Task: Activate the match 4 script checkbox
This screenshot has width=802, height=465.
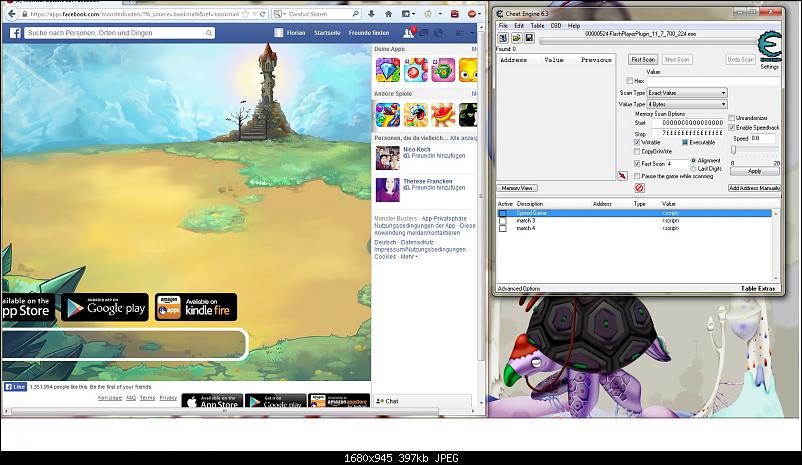Action: coord(503,229)
